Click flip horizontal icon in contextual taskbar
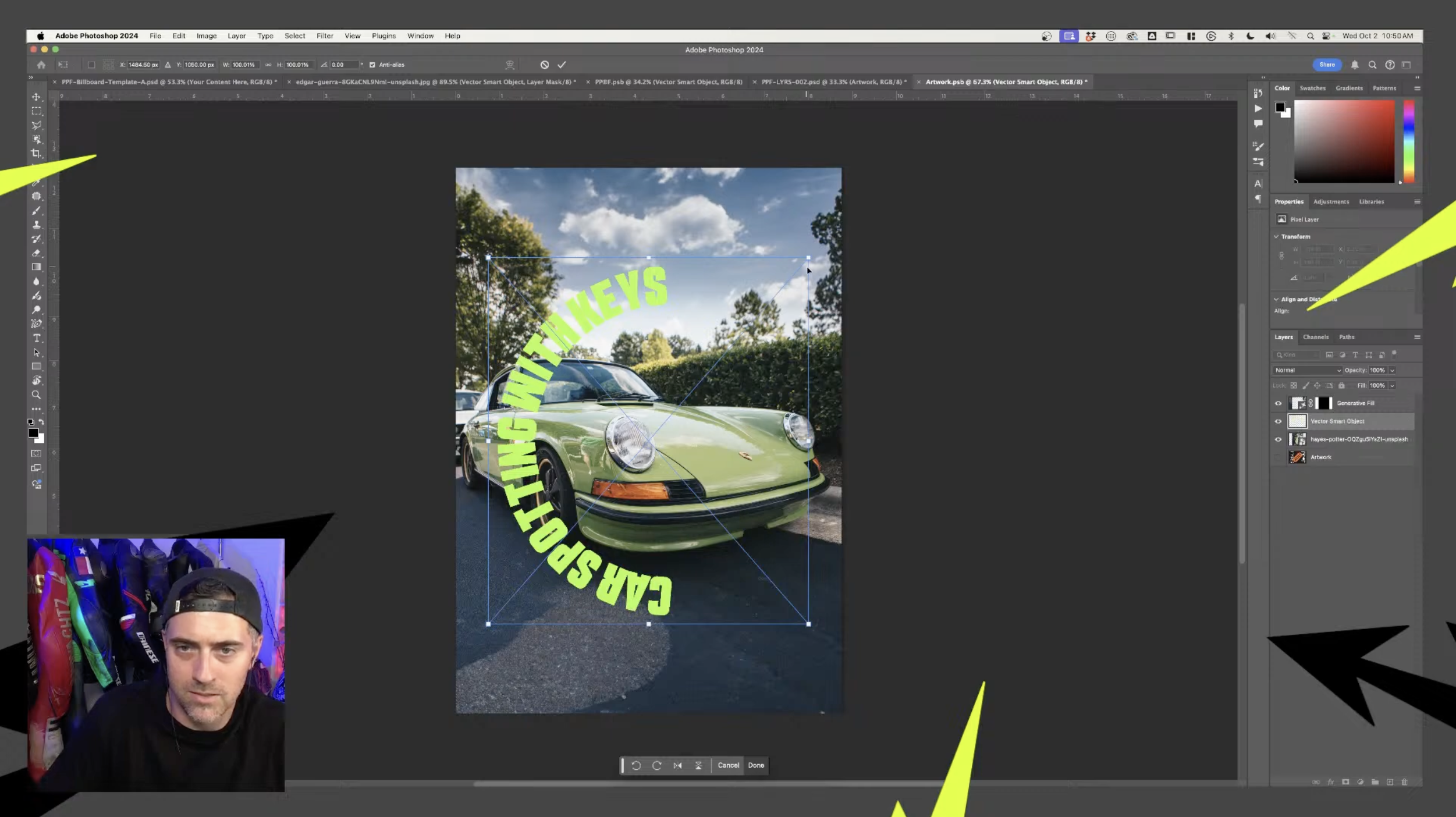This screenshot has width=1456, height=817. click(x=677, y=765)
